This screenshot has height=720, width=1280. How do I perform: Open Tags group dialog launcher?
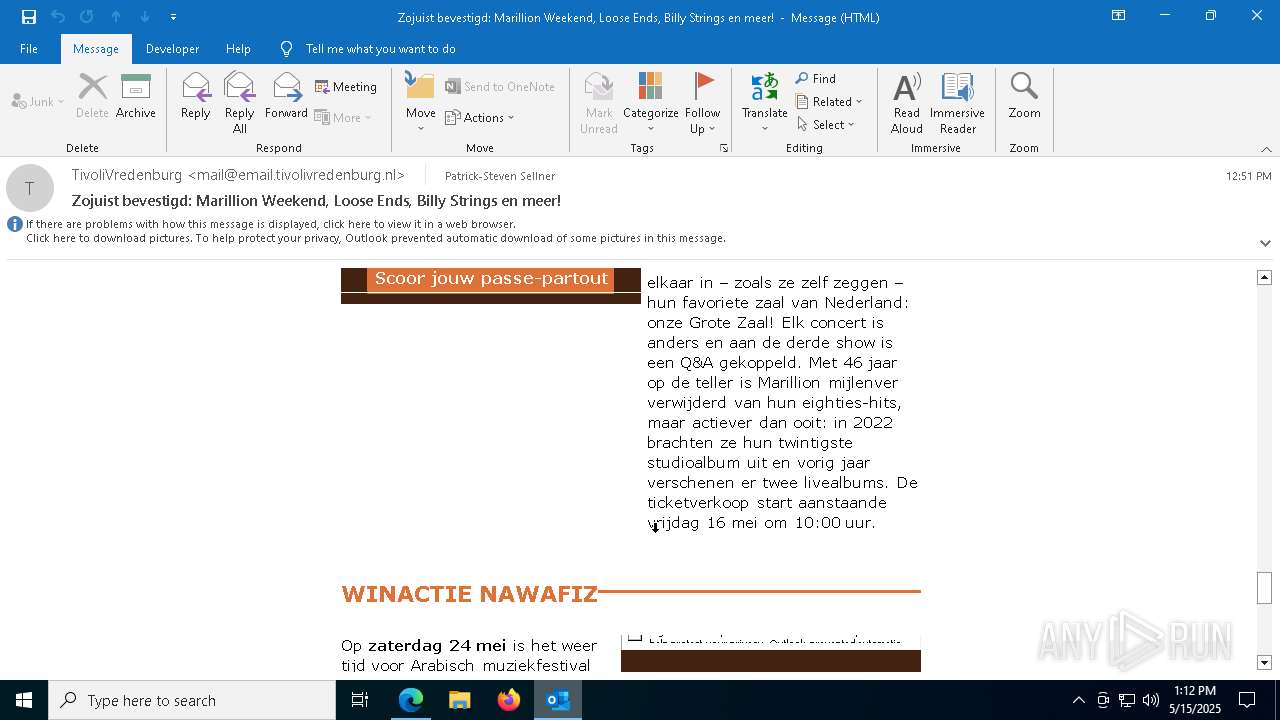(x=724, y=148)
